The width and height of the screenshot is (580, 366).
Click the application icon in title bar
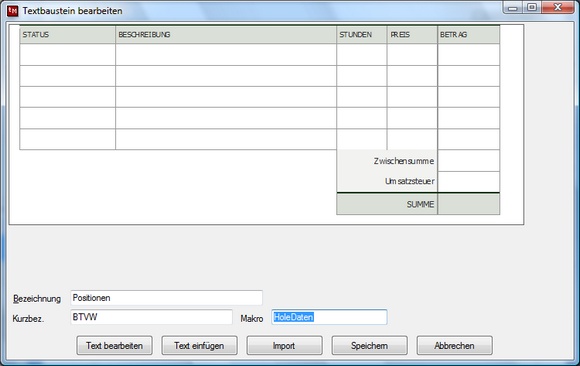[x=13, y=11]
